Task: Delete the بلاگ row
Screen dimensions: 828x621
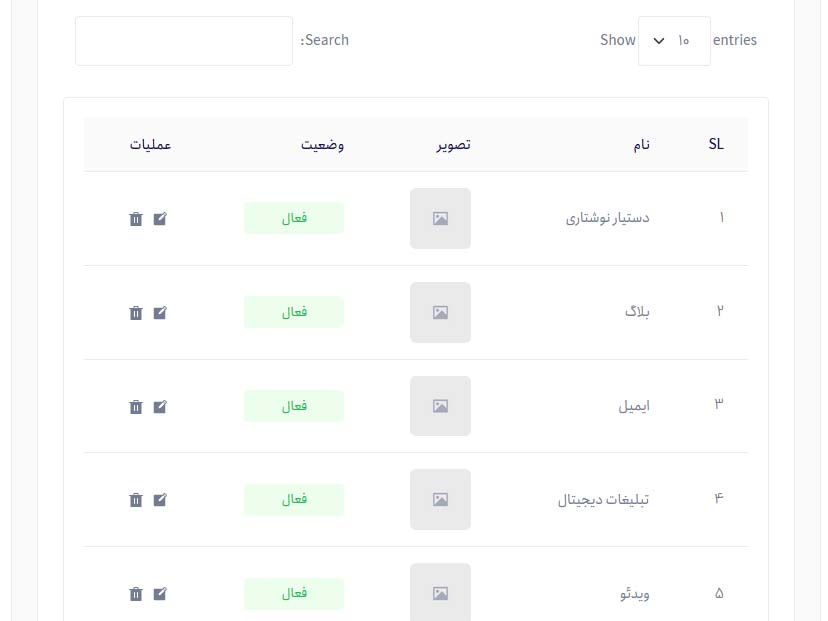Action: pos(136,313)
